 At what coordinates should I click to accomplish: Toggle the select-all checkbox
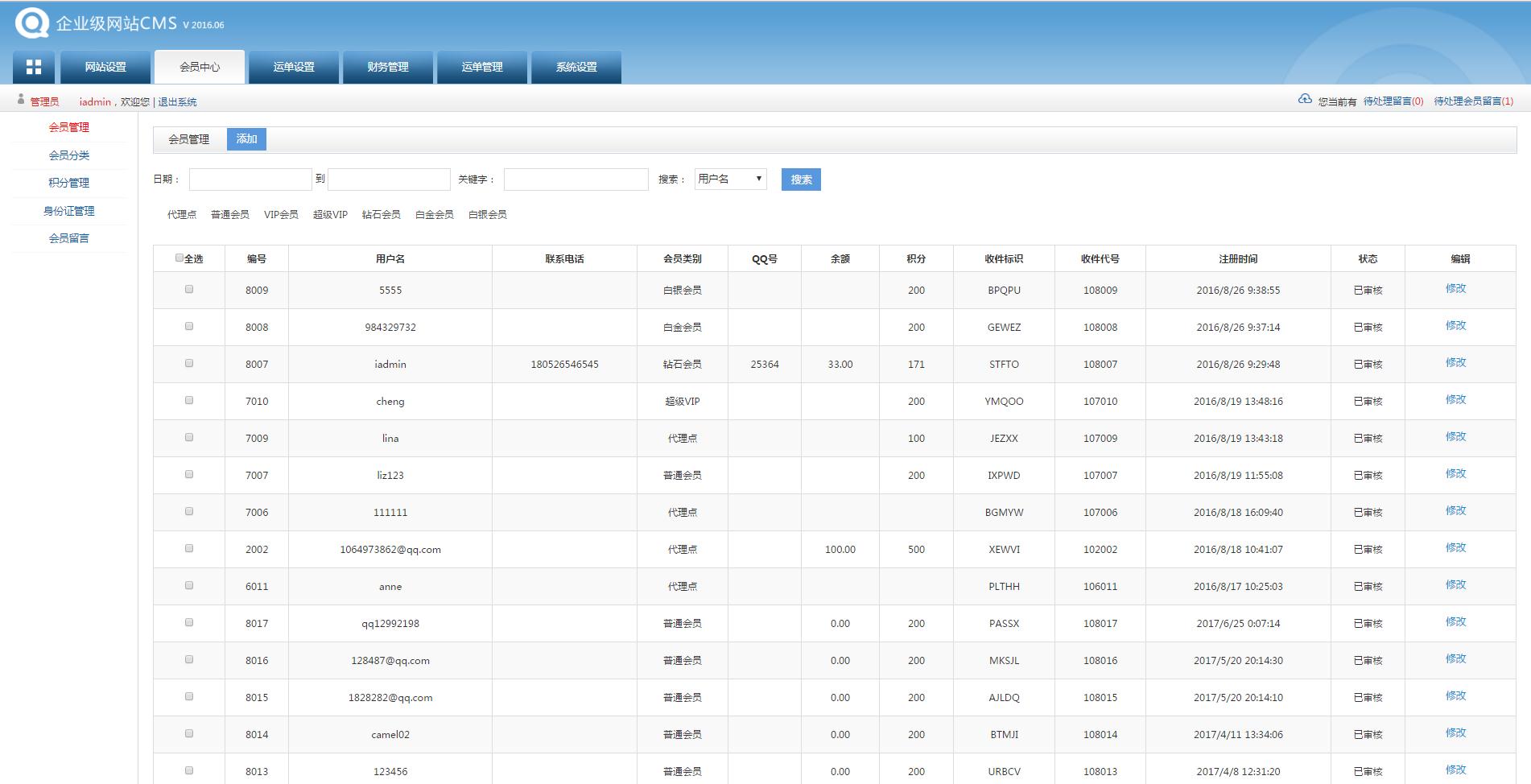tap(179, 258)
